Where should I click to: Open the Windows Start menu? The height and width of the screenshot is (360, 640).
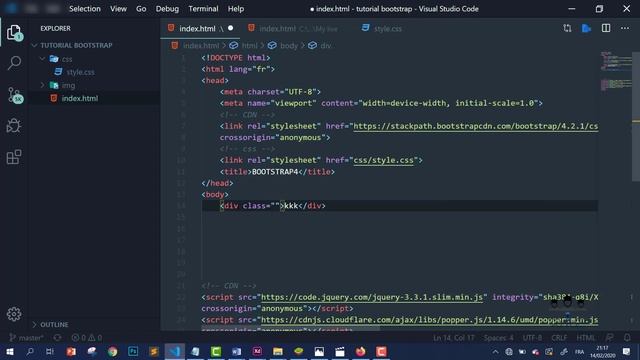[x=9, y=351]
